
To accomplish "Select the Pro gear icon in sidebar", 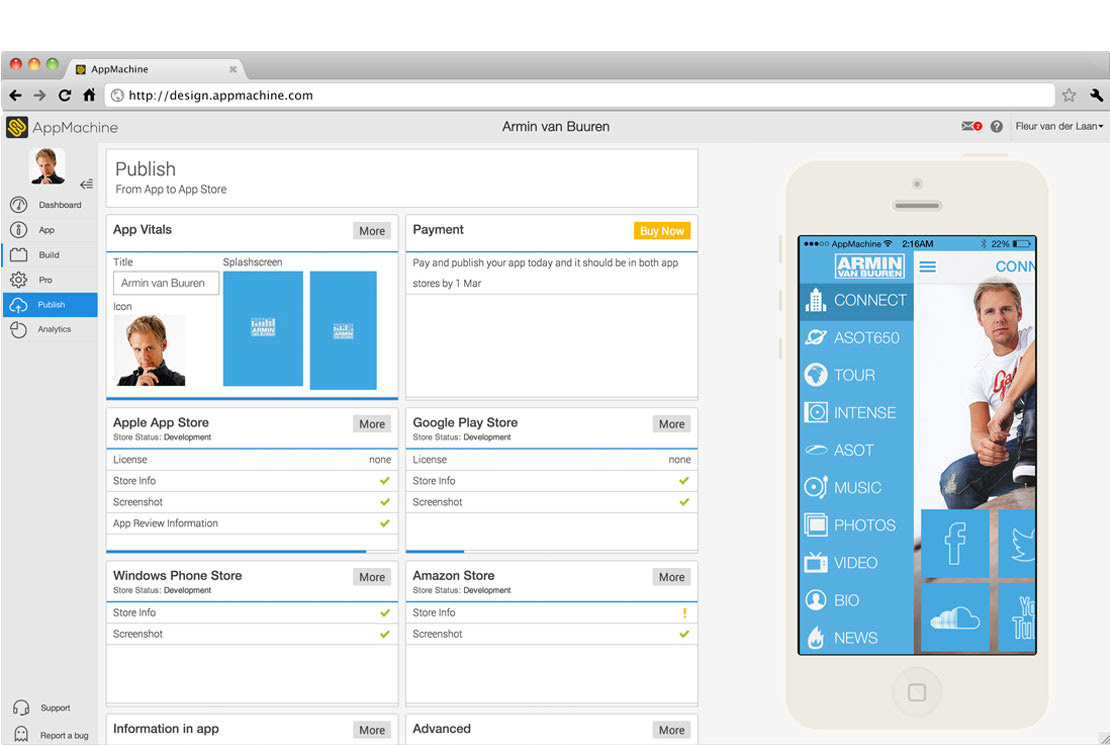I will pyautogui.click(x=18, y=280).
